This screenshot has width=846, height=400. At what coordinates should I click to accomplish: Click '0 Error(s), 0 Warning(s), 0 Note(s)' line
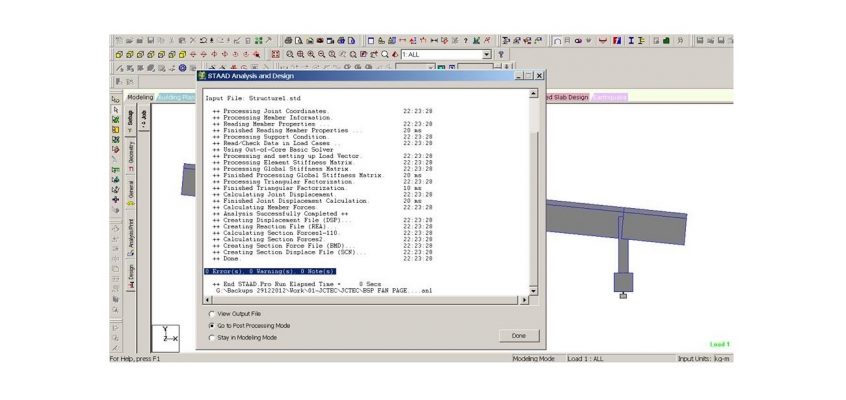click(270, 271)
